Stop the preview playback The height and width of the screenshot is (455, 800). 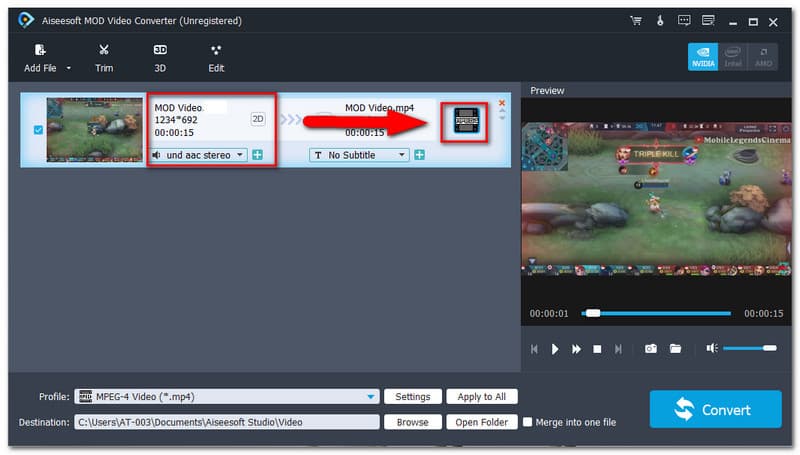(x=597, y=349)
